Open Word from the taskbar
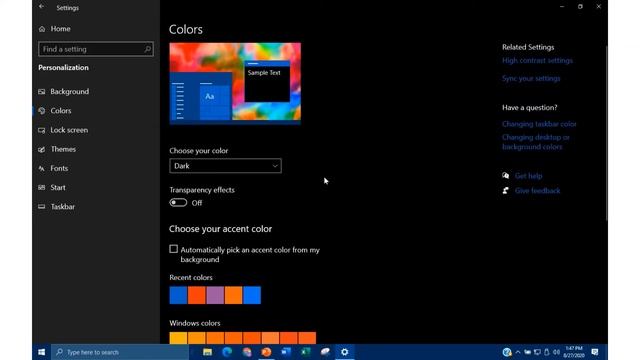Image resolution: width=640 pixels, height=360 pixels. tap(286, 352)
